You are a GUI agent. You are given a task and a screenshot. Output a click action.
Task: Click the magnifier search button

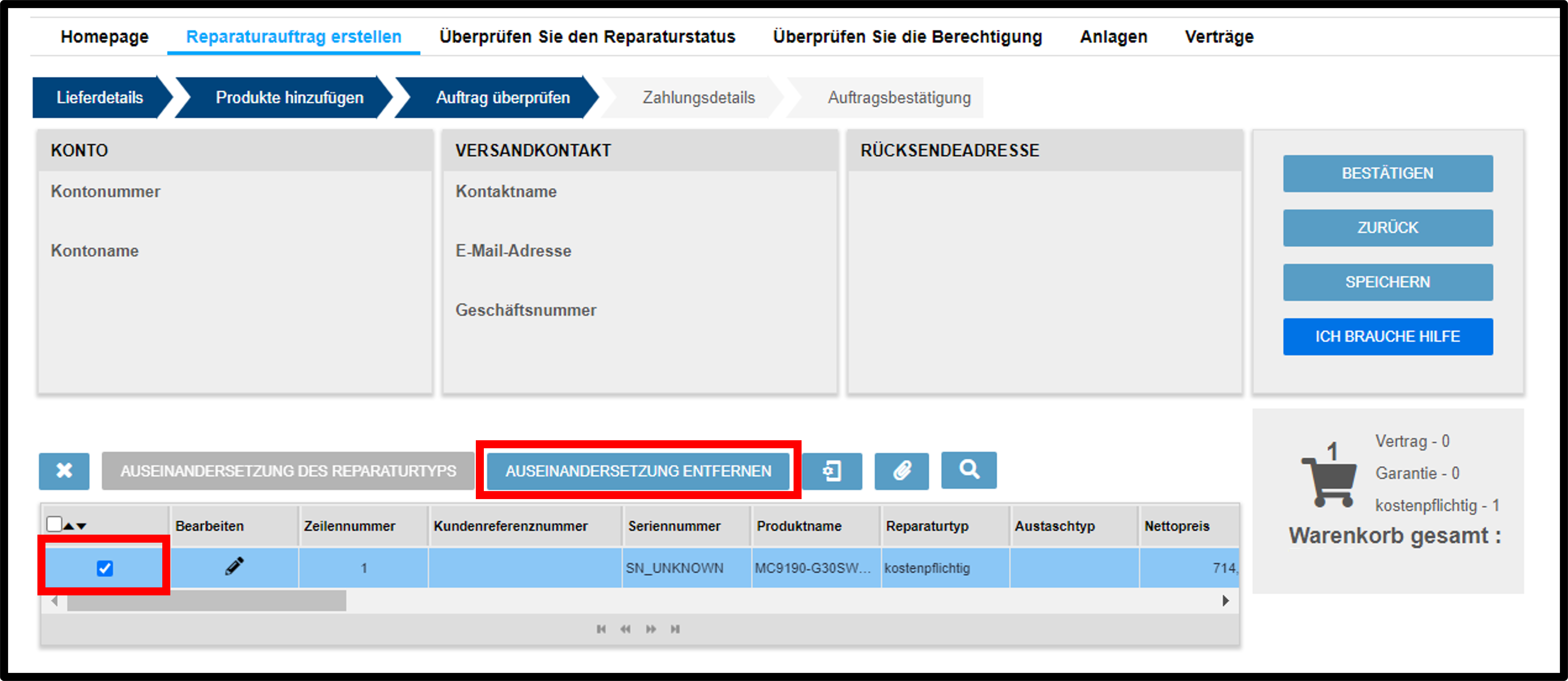[969, 470]
